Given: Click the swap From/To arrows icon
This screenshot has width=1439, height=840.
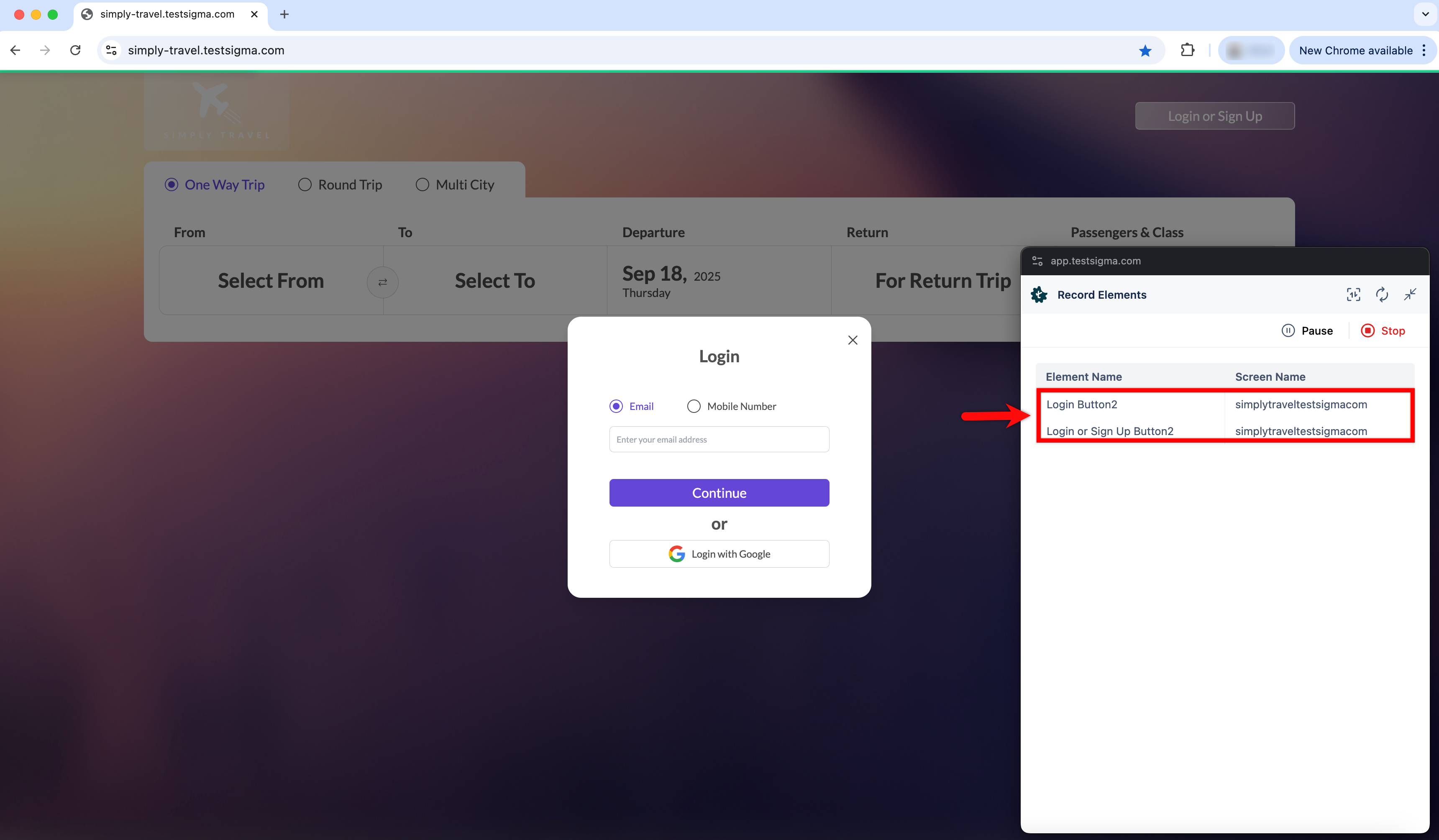Looking at the screenshot, I should coord(382,282).
